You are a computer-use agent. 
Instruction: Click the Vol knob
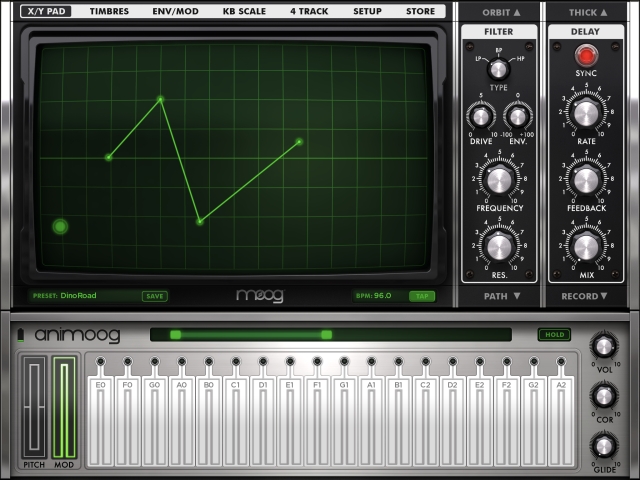pyautogui.click(x=603, y=346)
